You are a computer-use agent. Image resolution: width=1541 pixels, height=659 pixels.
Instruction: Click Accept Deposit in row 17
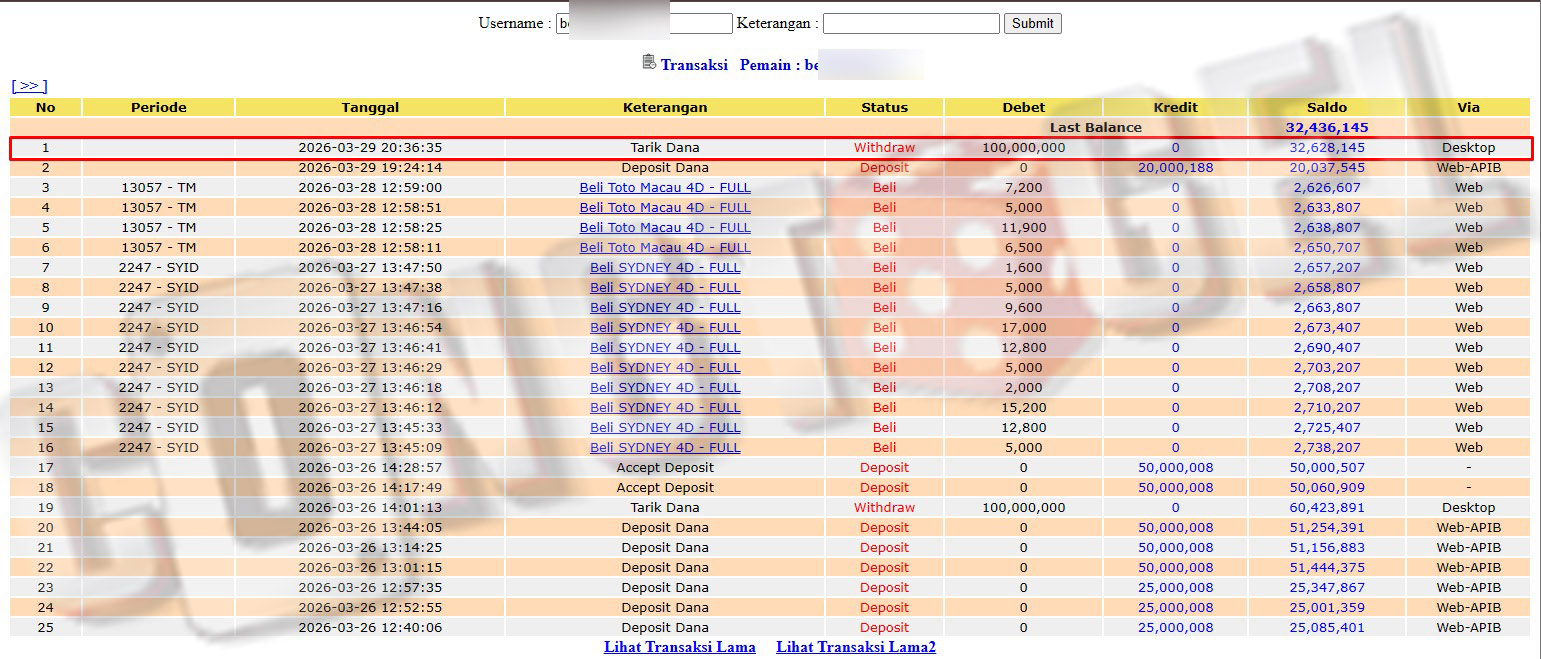click(x=665, y=467)
